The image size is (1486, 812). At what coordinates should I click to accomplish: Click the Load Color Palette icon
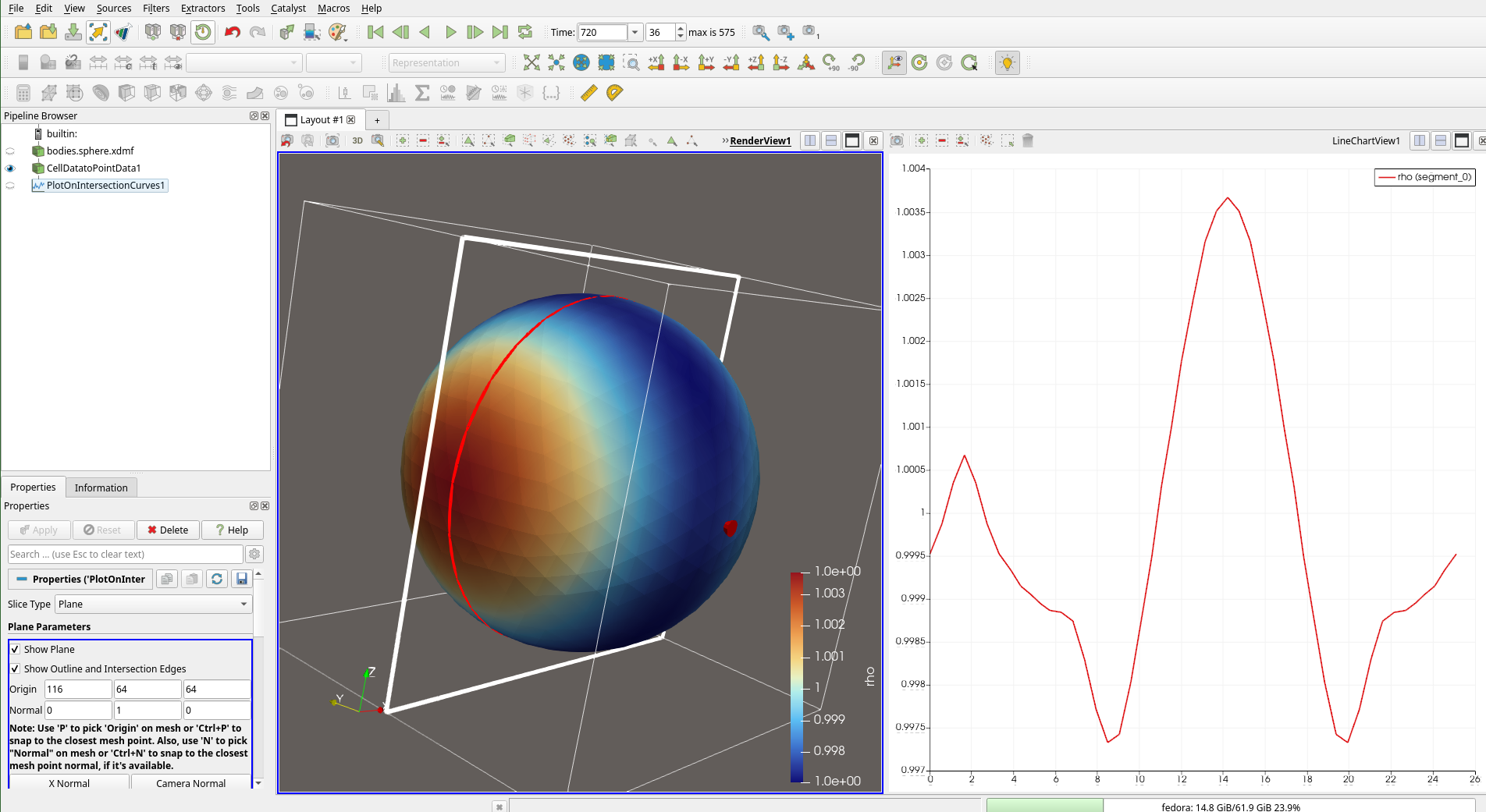[337, 32]
